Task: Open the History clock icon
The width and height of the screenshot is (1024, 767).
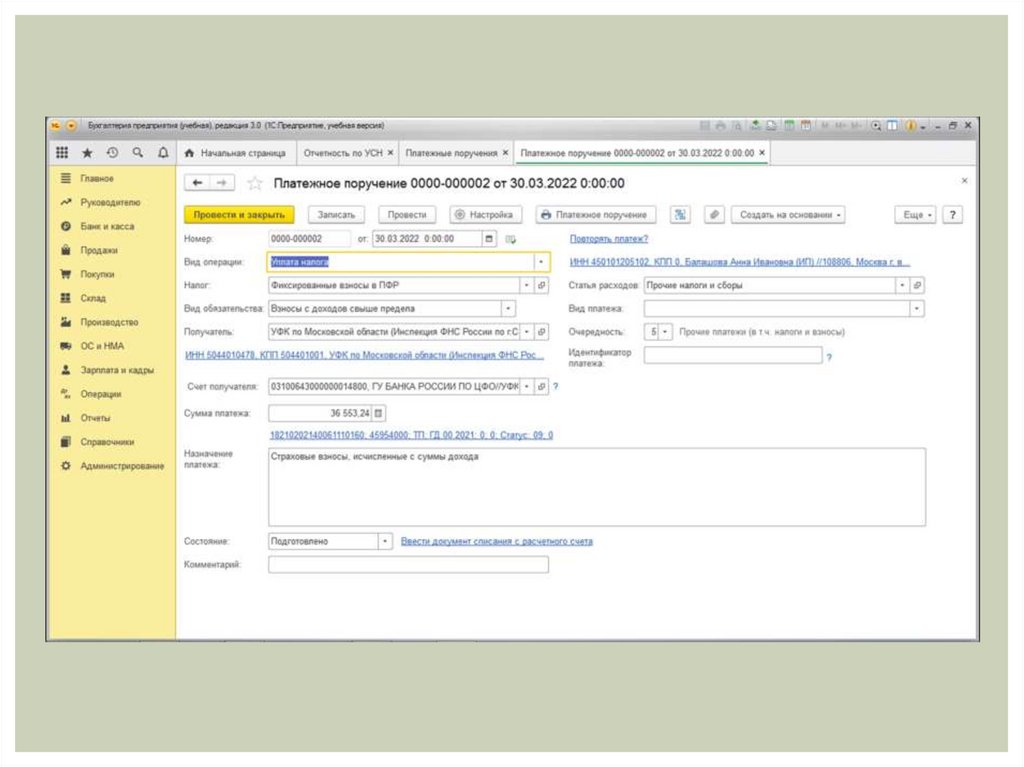Action: [x=112, y=153]
